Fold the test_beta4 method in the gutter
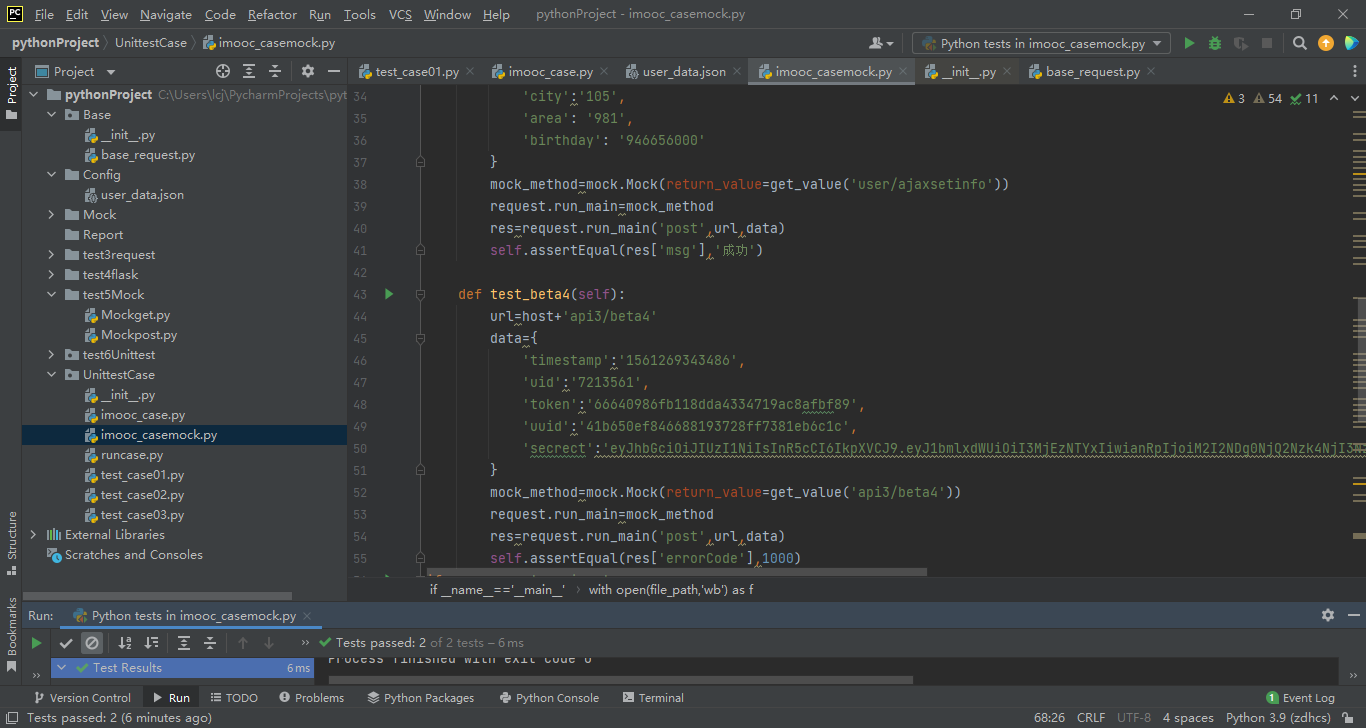This screenshot has width=1366, height=728. pos(420,294)
